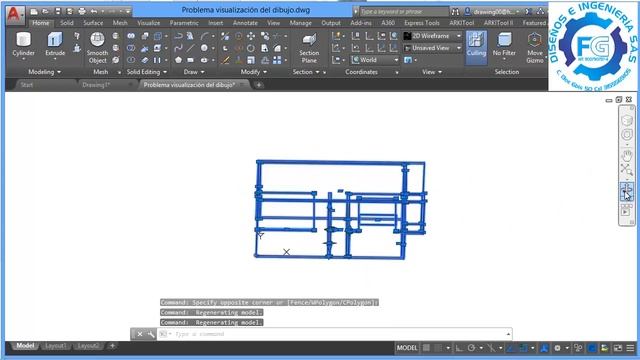
Task: Open the Unsaved View dropdown
Action: point(433,48)
